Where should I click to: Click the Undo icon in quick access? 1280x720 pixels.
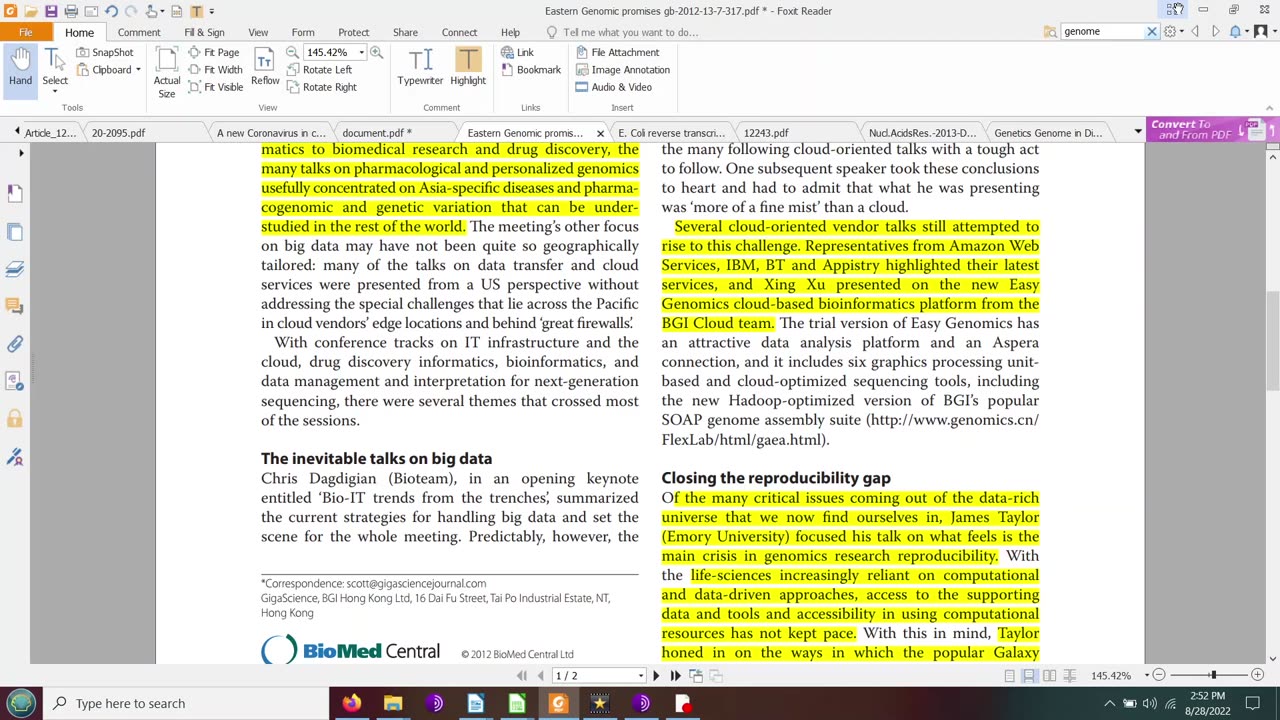110,11
